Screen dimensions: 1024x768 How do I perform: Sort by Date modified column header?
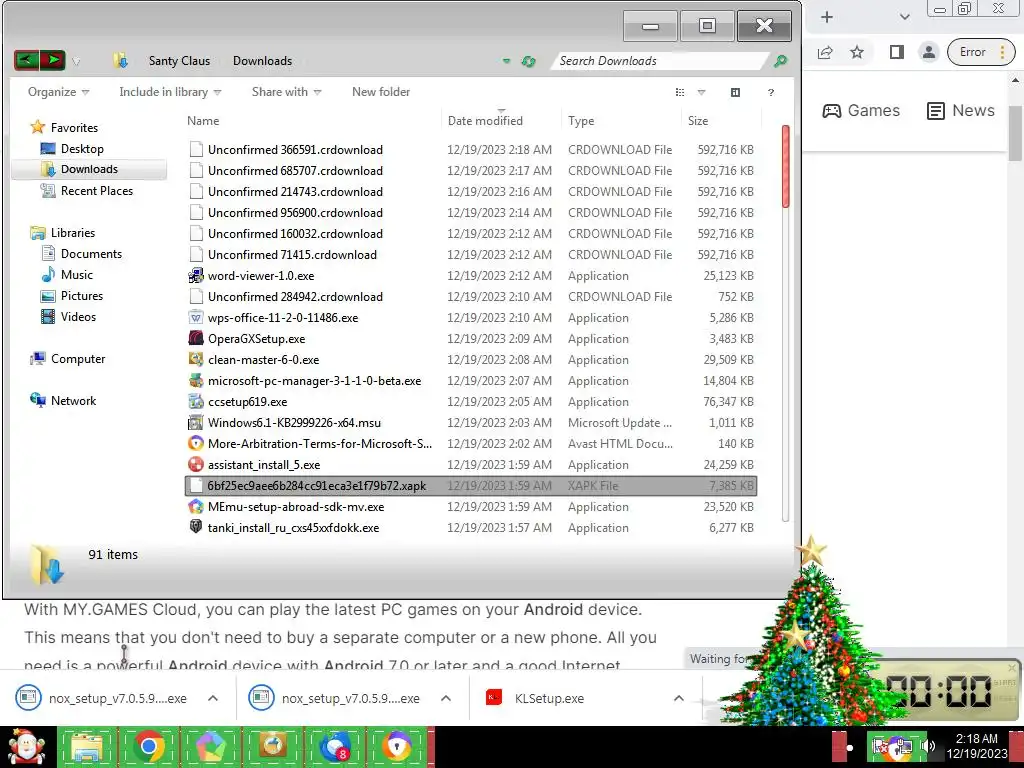pyautogui.click(x=485, y=121)
